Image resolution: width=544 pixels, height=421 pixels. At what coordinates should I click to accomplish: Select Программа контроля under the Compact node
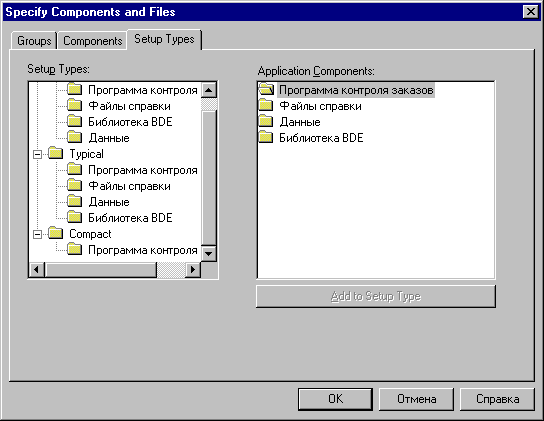(143, 250)
